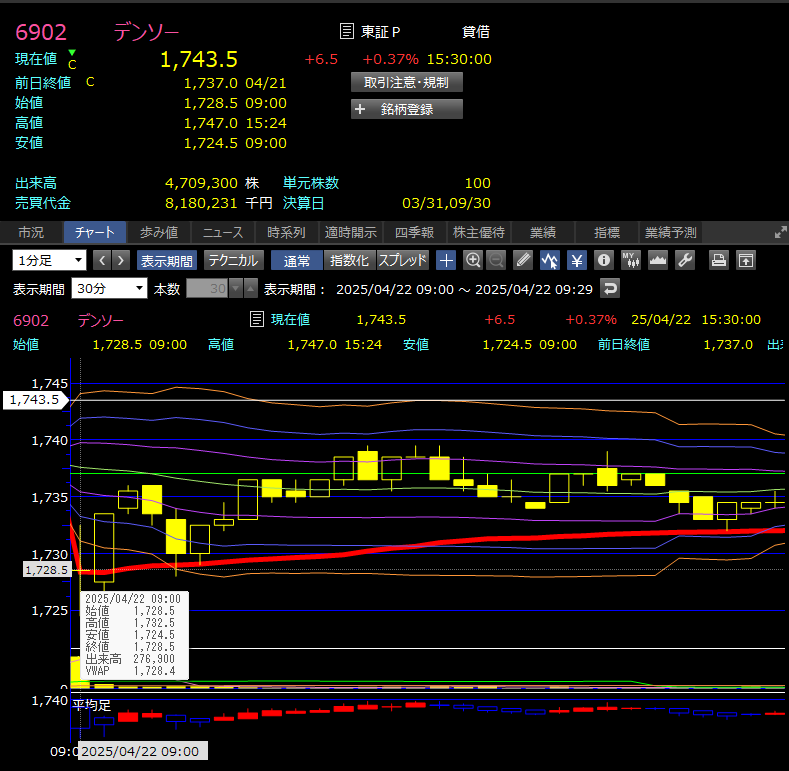
Task: Open the MY chart settings icon
Action: coord(630,260)
